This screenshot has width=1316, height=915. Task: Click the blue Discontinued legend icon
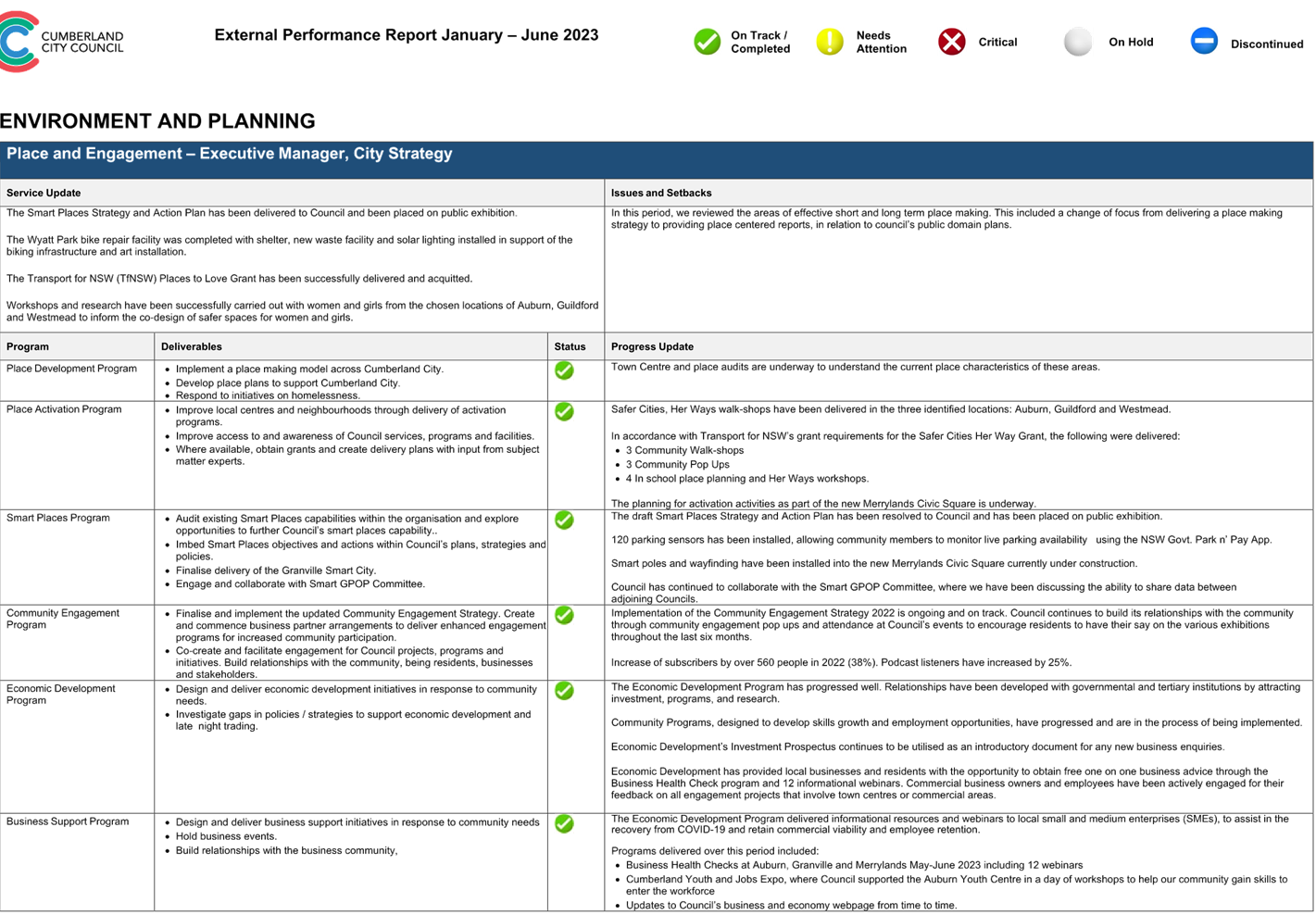click(1204, 41)
